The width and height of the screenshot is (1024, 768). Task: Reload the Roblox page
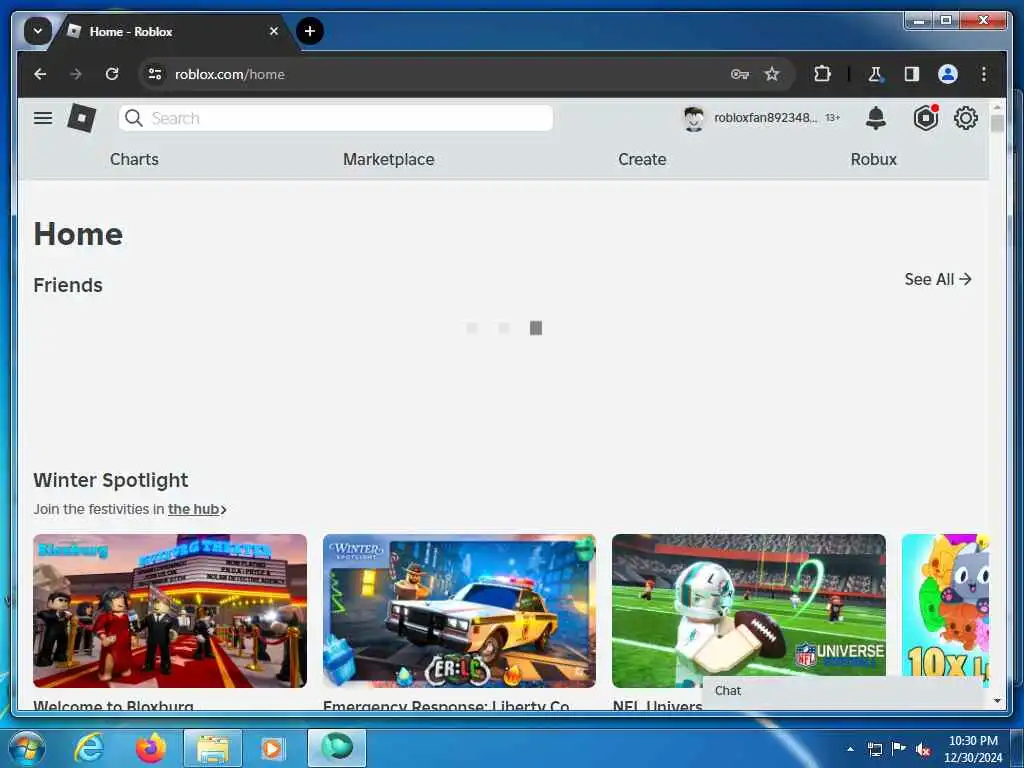click(x=112, y=74)
